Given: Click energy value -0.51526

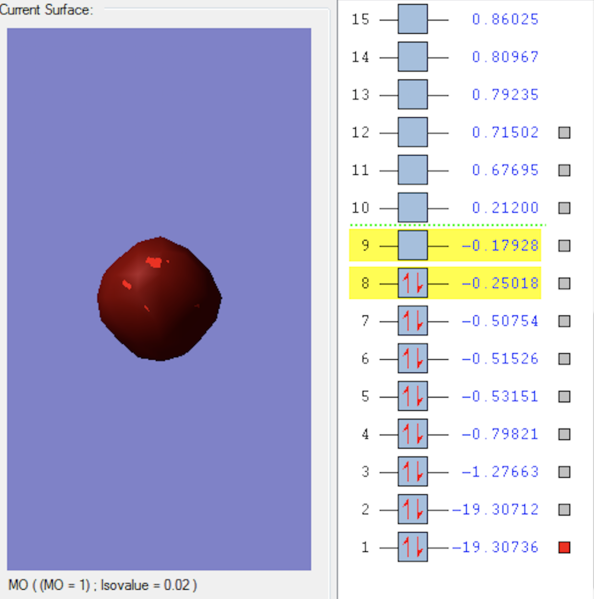Looking at the screenshot, I should [x=500, y=359].
